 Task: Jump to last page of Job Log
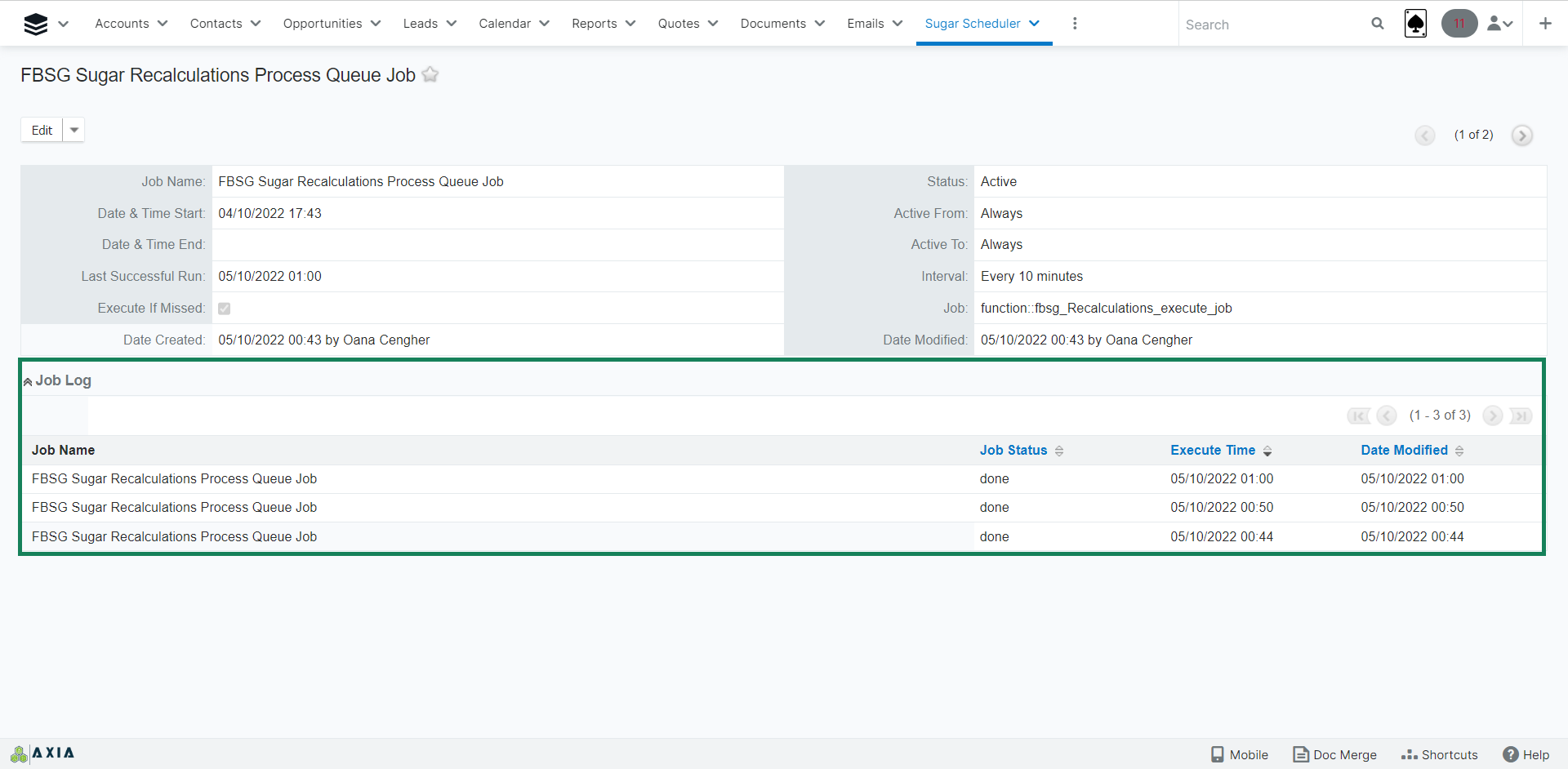1521,416
